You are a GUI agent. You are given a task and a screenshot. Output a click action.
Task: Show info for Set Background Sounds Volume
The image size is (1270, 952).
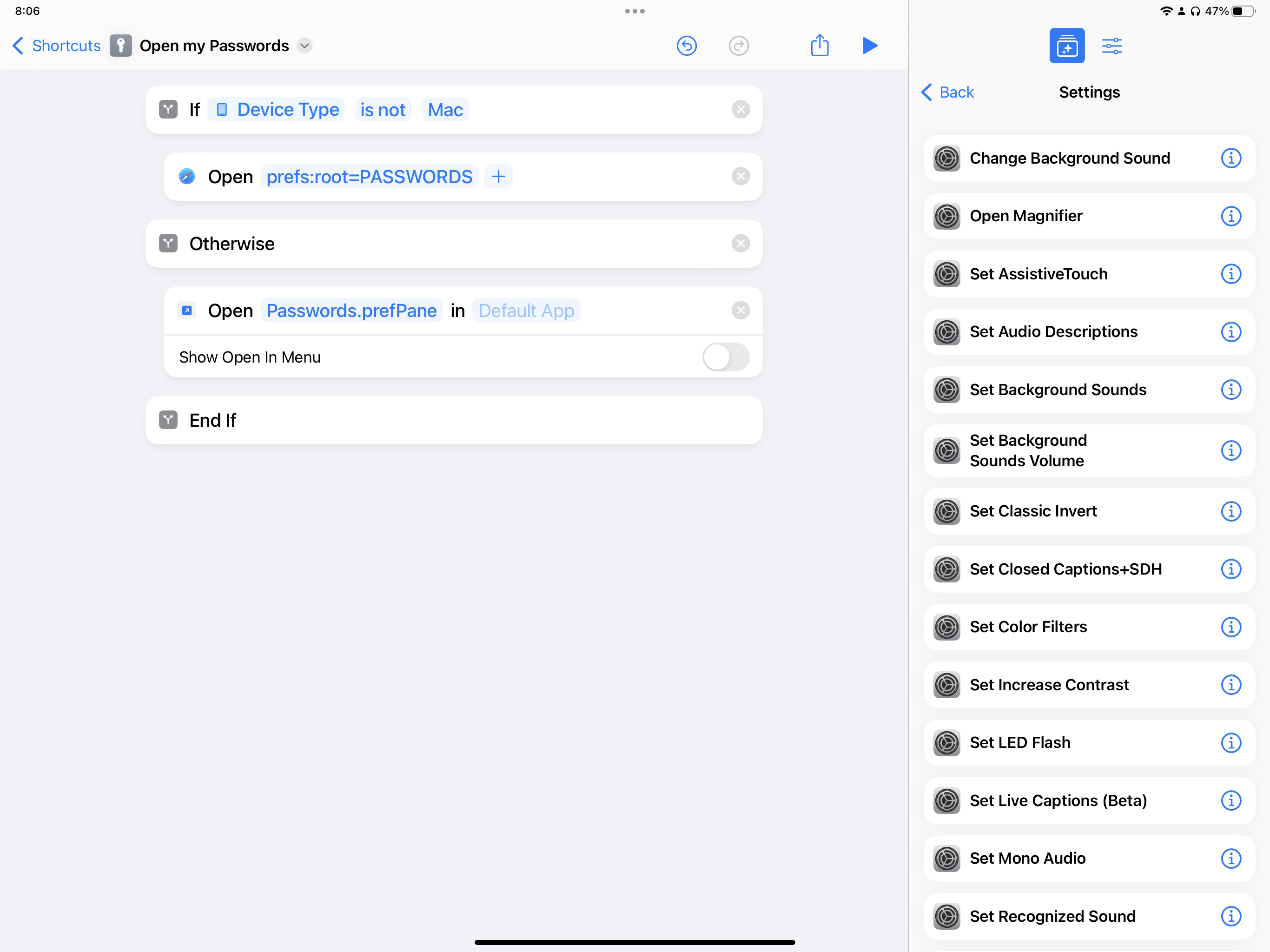[1230, 451]
